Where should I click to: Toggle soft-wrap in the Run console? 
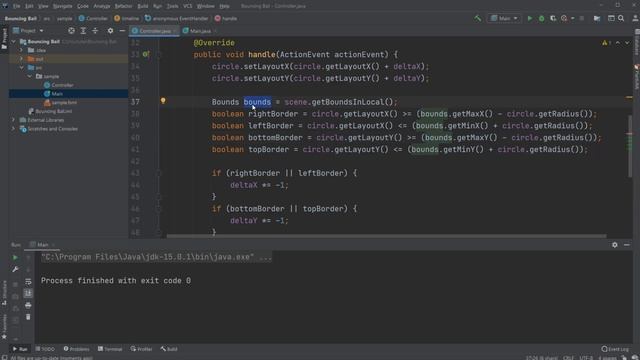(x=28, y=282)
